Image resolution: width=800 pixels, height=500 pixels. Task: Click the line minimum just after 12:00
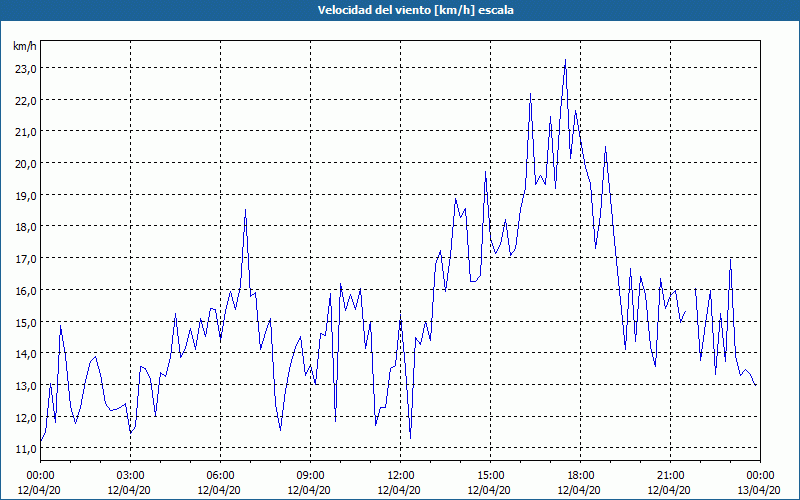(x=410, y=438)
